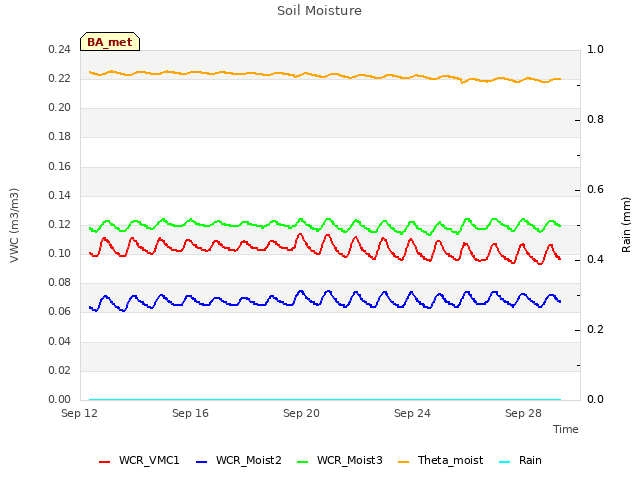Click the 0.12 left axis tick label
Viewport: 640px width, 480px height.
[x=60, y=224]
